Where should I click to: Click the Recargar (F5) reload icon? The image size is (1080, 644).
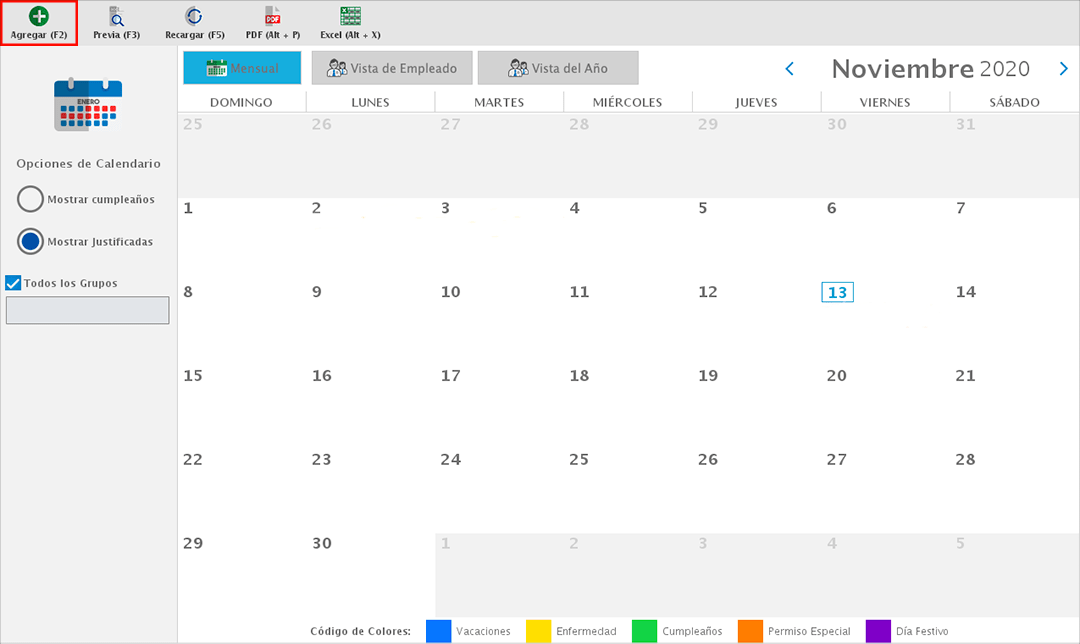coord(194,16)
